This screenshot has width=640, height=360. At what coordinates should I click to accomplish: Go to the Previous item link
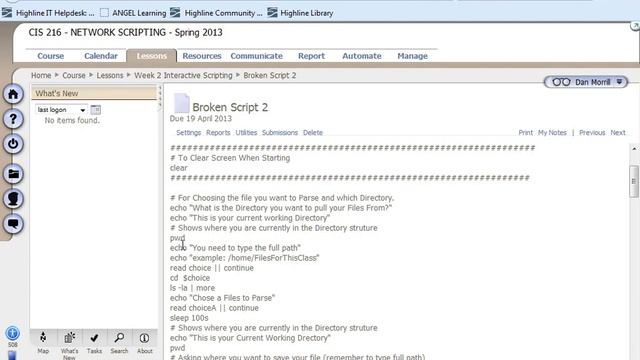592,133
